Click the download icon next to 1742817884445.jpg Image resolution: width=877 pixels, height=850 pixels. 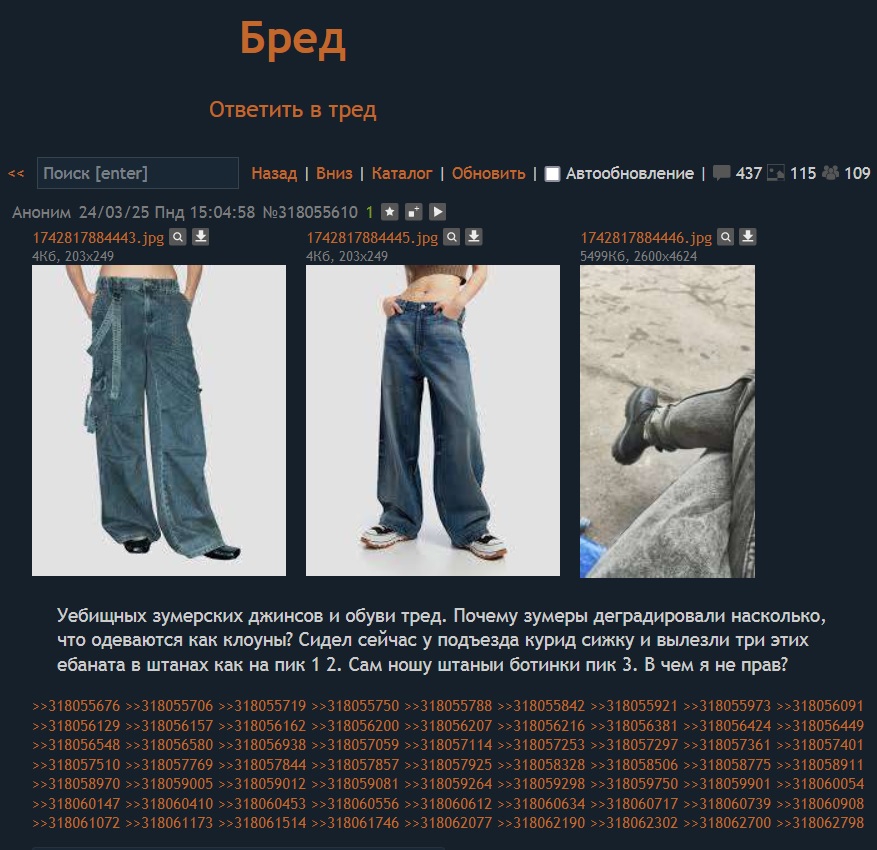[474, 237]
